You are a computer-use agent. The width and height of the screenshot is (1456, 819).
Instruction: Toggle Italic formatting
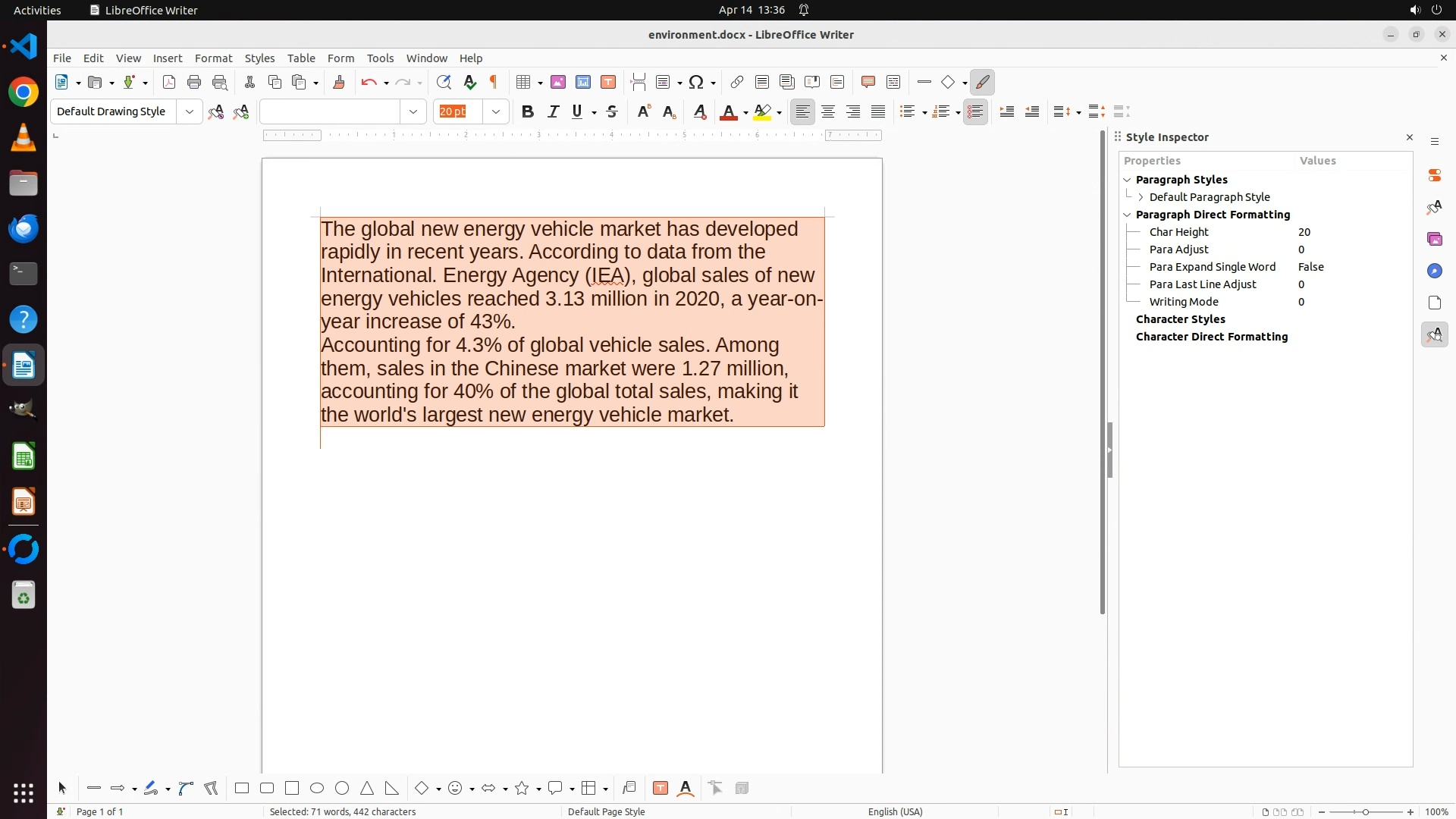pyautogui.click(x=553, y=111)
